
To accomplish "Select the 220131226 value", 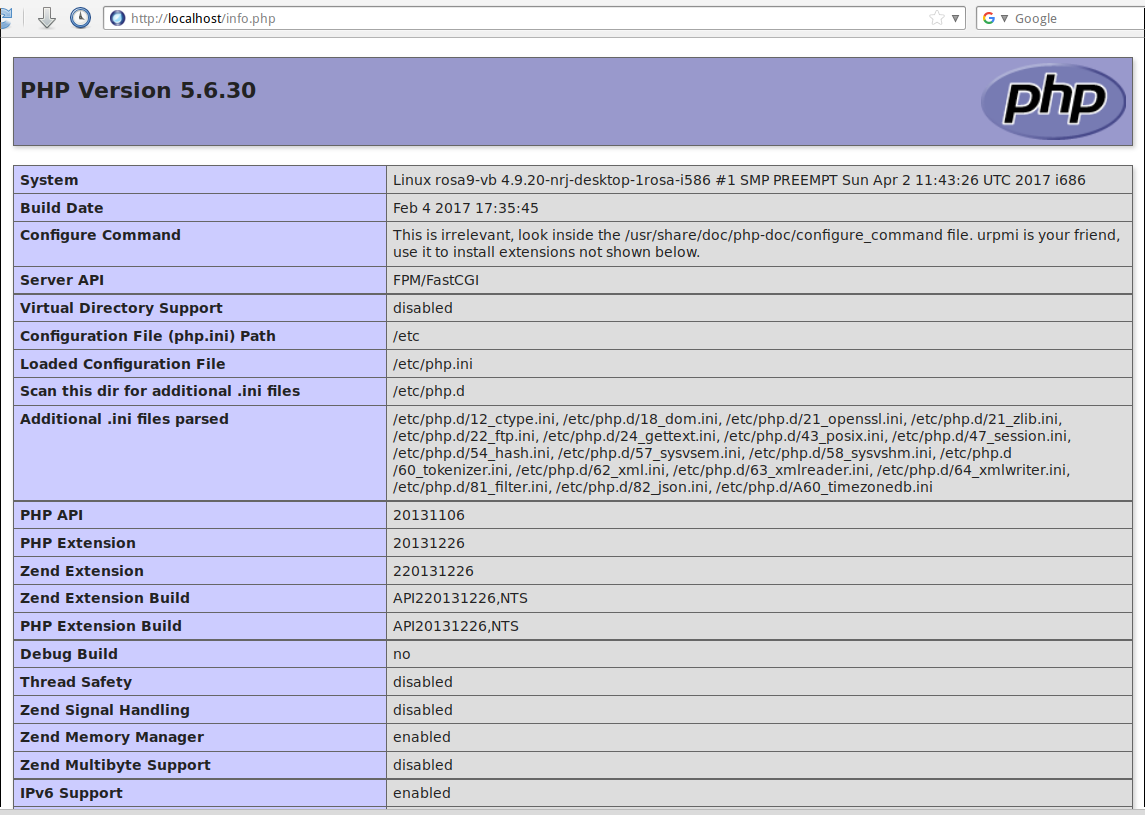I will (x=433, y=571).
